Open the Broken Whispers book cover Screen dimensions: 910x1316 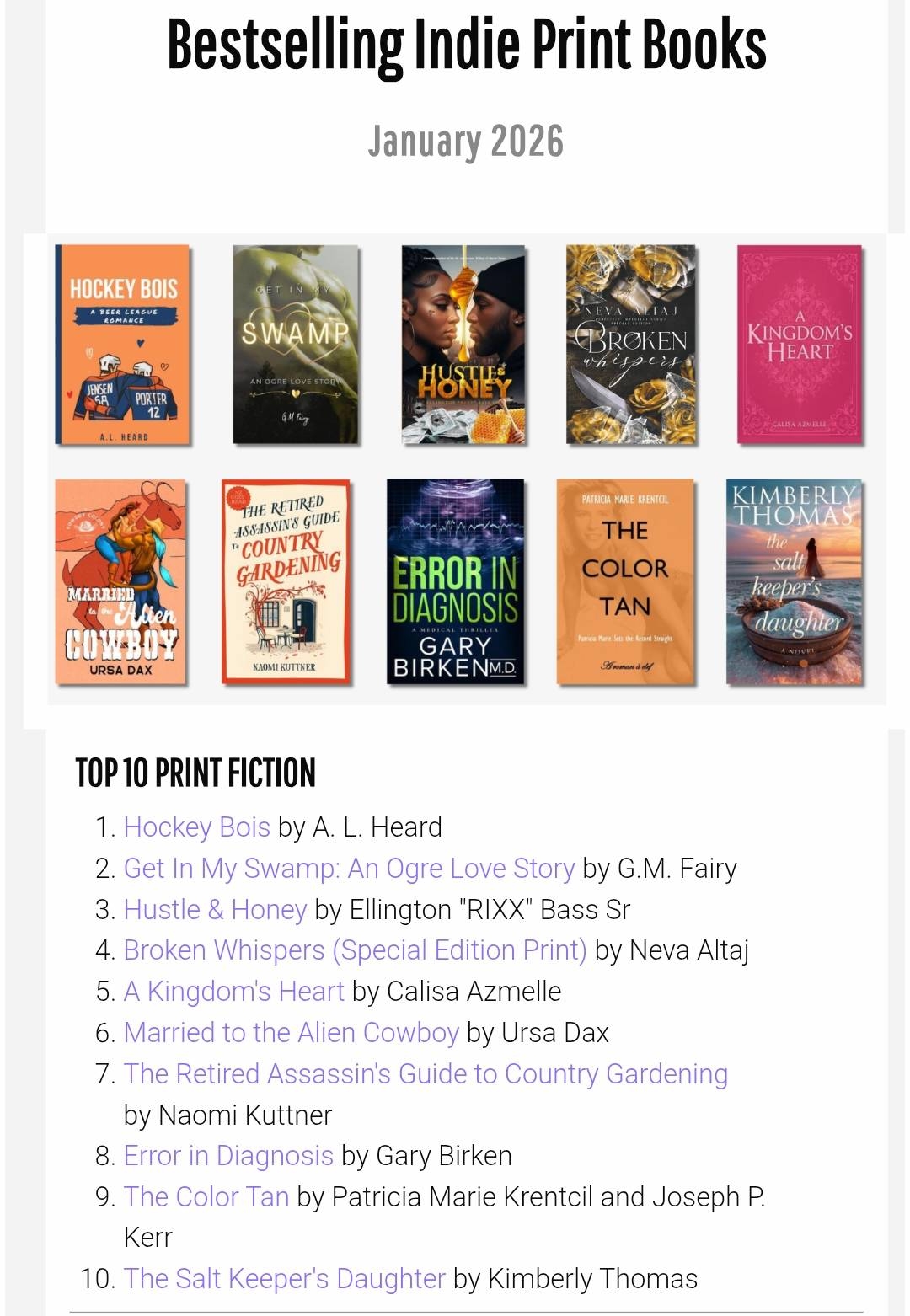(631, 344)
